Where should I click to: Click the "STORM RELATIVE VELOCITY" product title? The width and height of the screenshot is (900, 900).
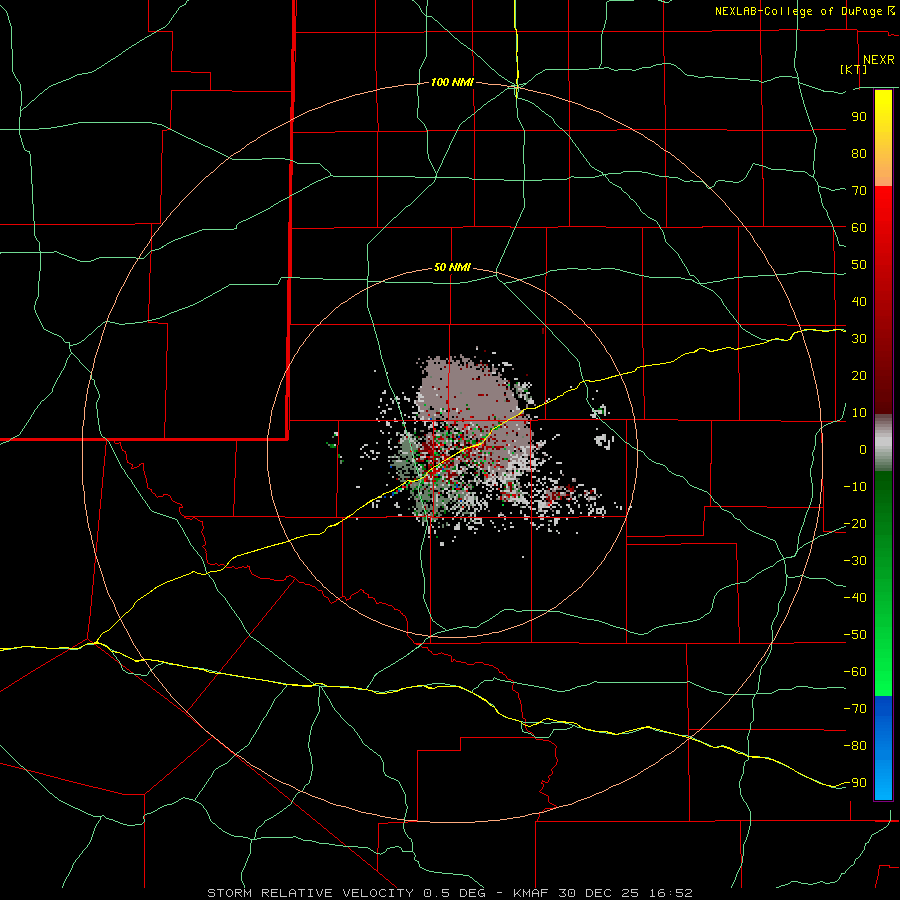click(x=310, y=893)
